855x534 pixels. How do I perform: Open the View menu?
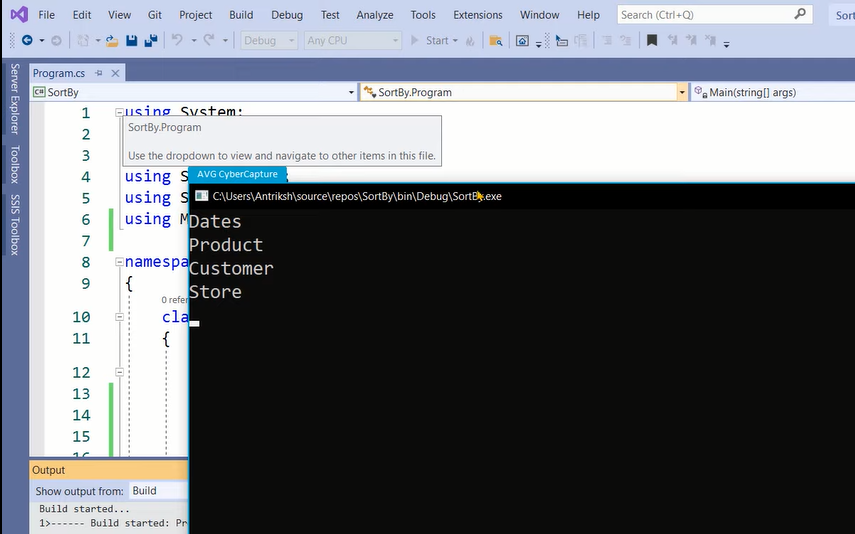click(x=119, y=15)
